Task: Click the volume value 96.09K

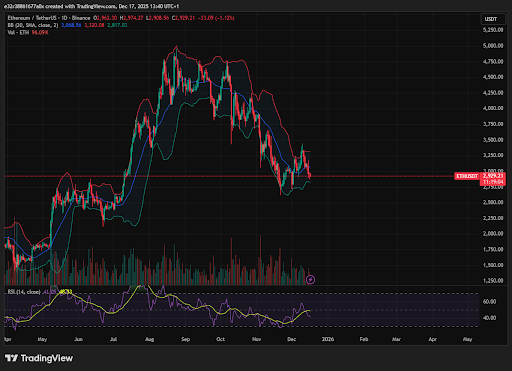Action: point(40,33)
